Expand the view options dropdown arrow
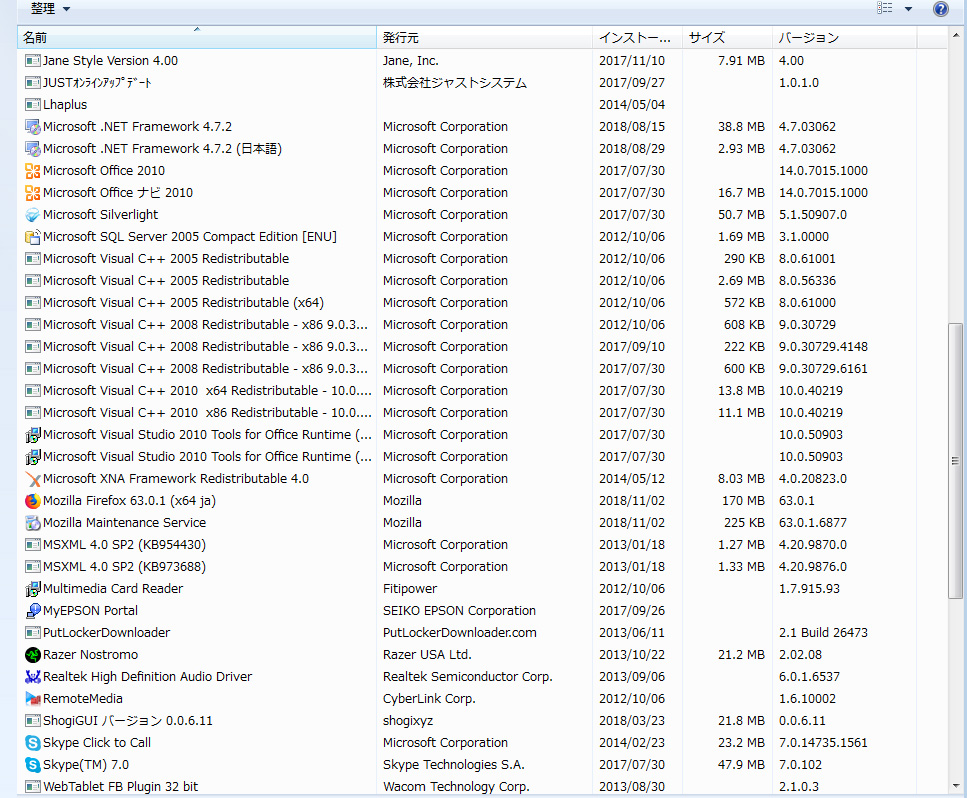This screenshot has height=798, width=967. [x=908, y=9]
